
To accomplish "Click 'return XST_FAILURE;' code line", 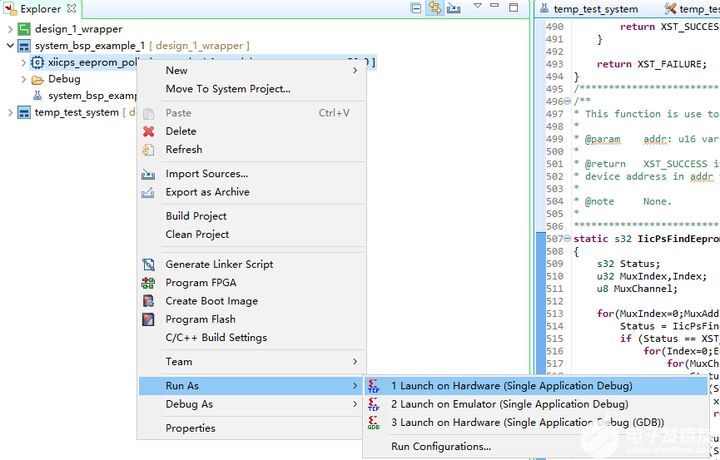I will [x=652, y=64].
